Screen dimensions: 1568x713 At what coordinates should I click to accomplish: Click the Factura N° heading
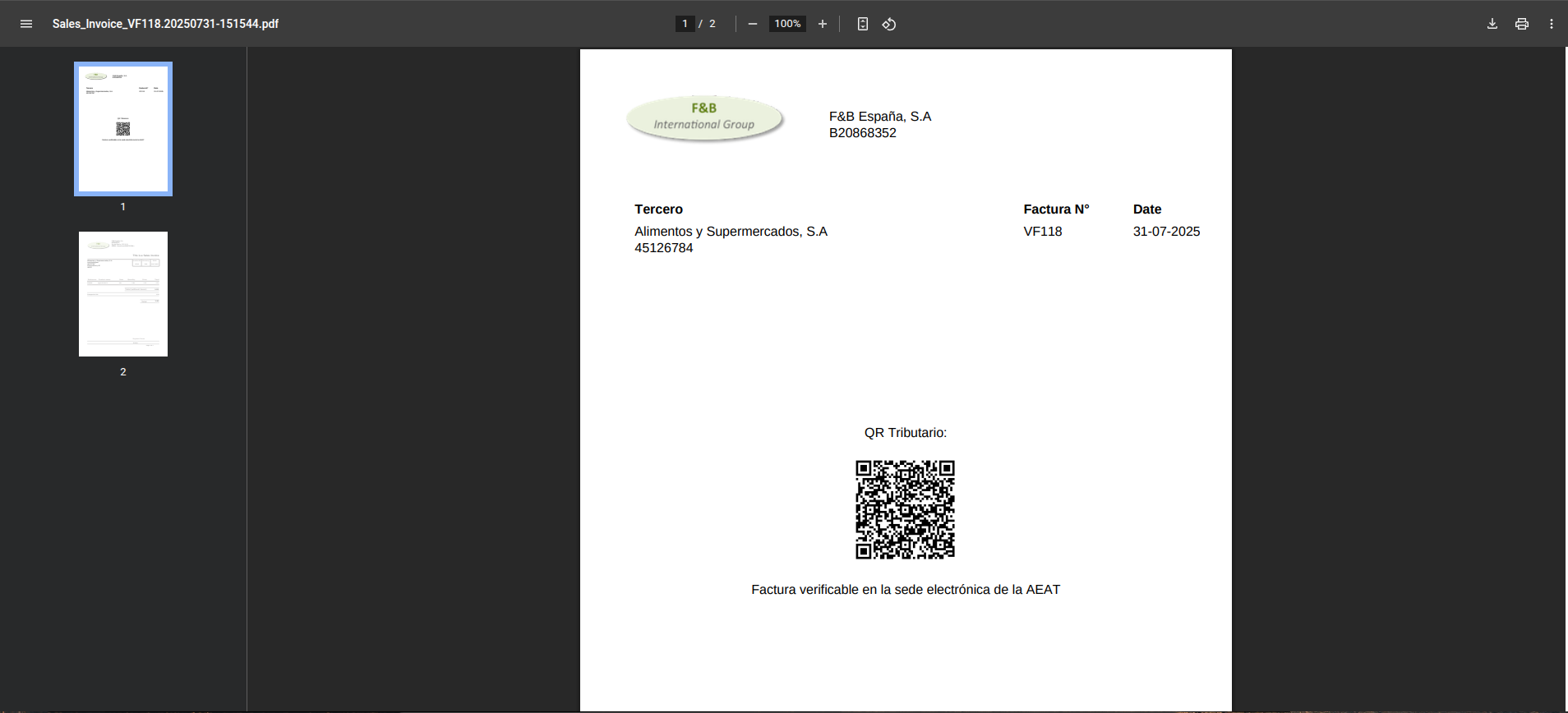[1056, 209]
